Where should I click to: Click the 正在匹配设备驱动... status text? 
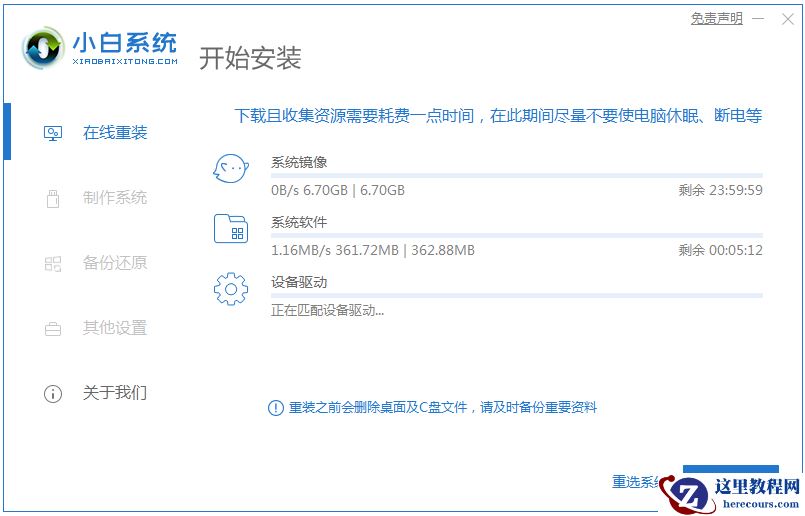pyautogui.click(x=328, y=311)
